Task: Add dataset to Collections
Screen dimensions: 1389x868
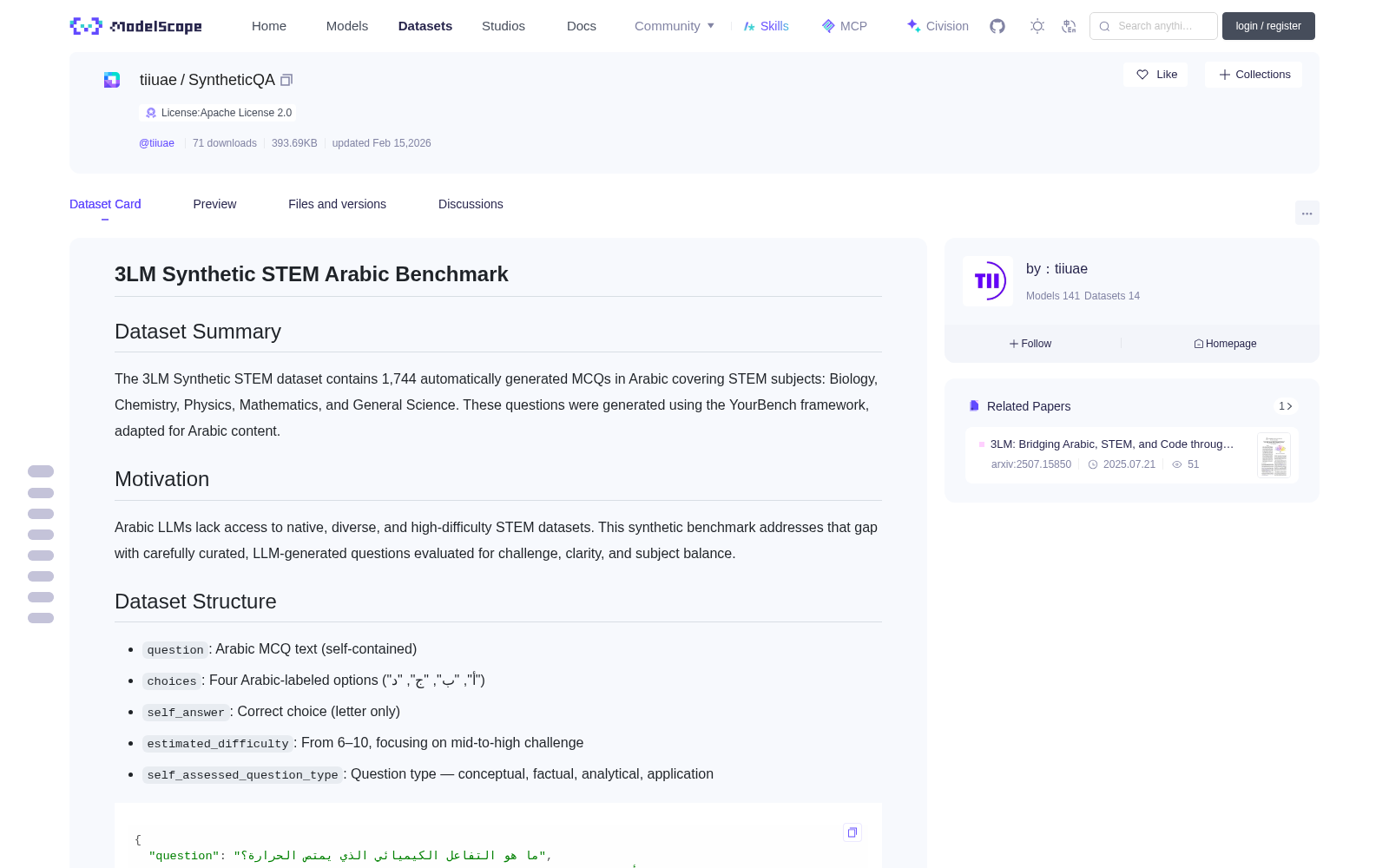Action: (x=1254, y=75)
